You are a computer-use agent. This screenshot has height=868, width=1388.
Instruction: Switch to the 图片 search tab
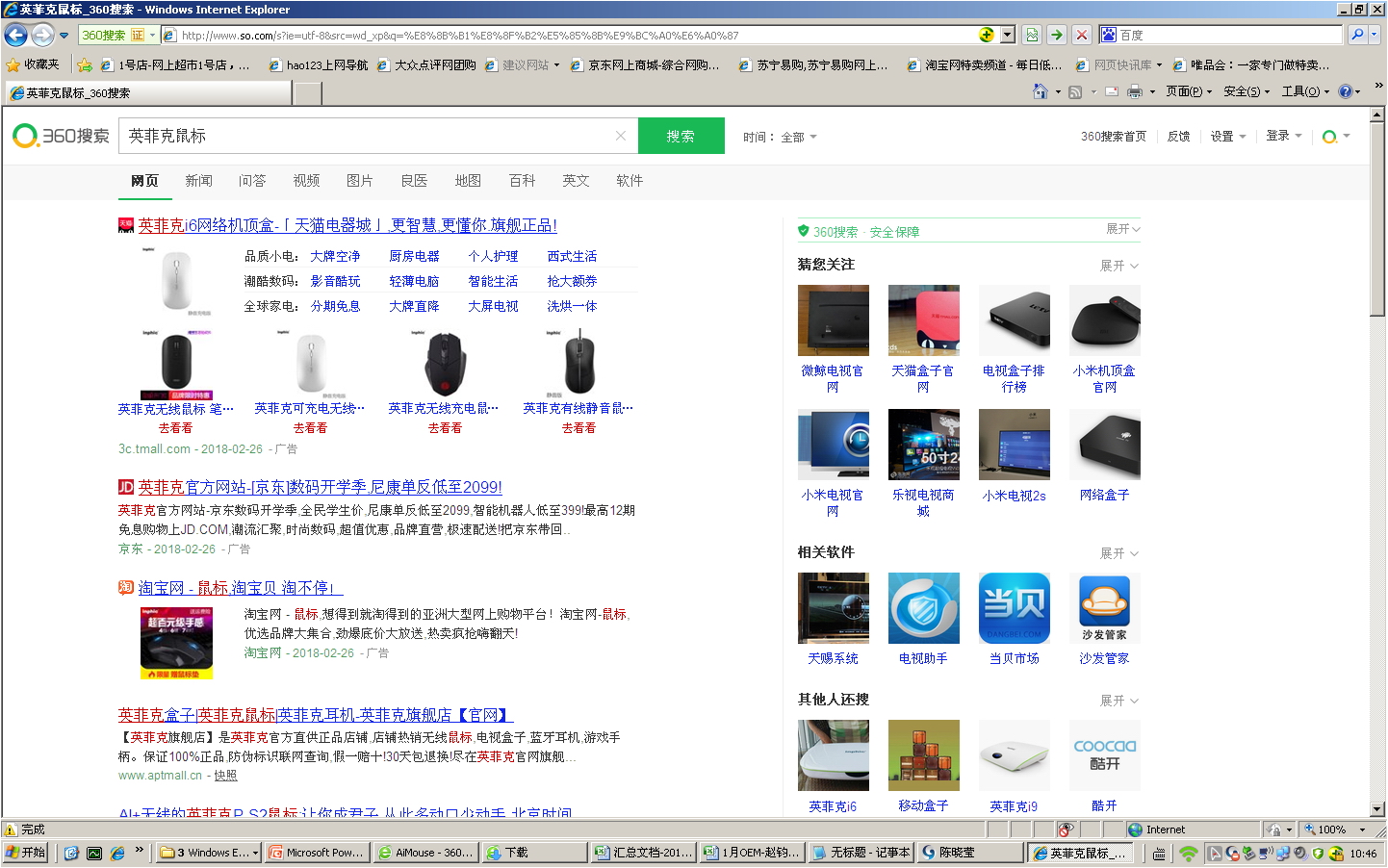[359, 181]
